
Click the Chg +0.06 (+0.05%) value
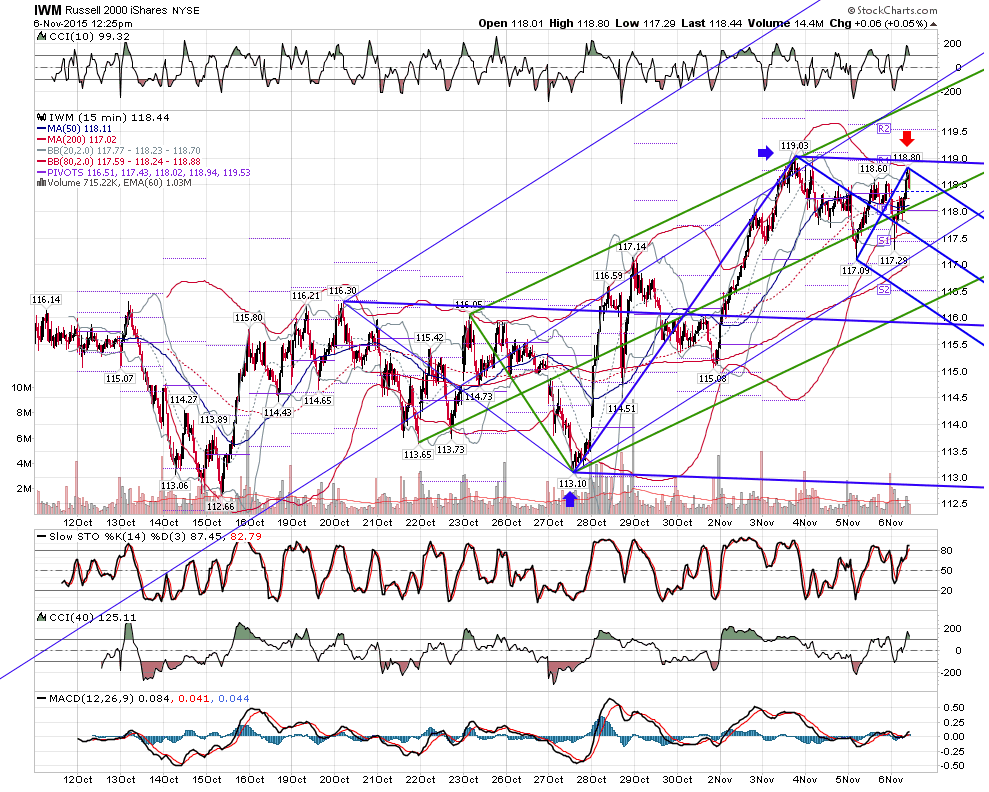coord(879,23)
